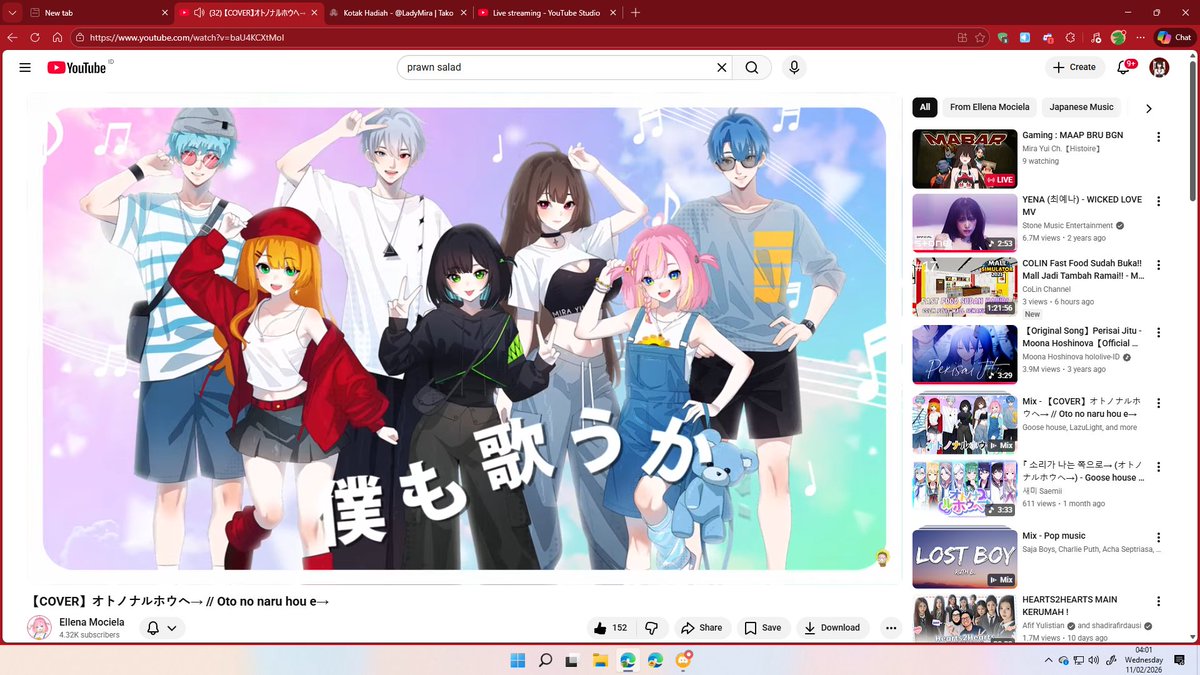Go to browser home page
Image resolution: width=1200 pixels, height=675 pixels.
(57, 37)
